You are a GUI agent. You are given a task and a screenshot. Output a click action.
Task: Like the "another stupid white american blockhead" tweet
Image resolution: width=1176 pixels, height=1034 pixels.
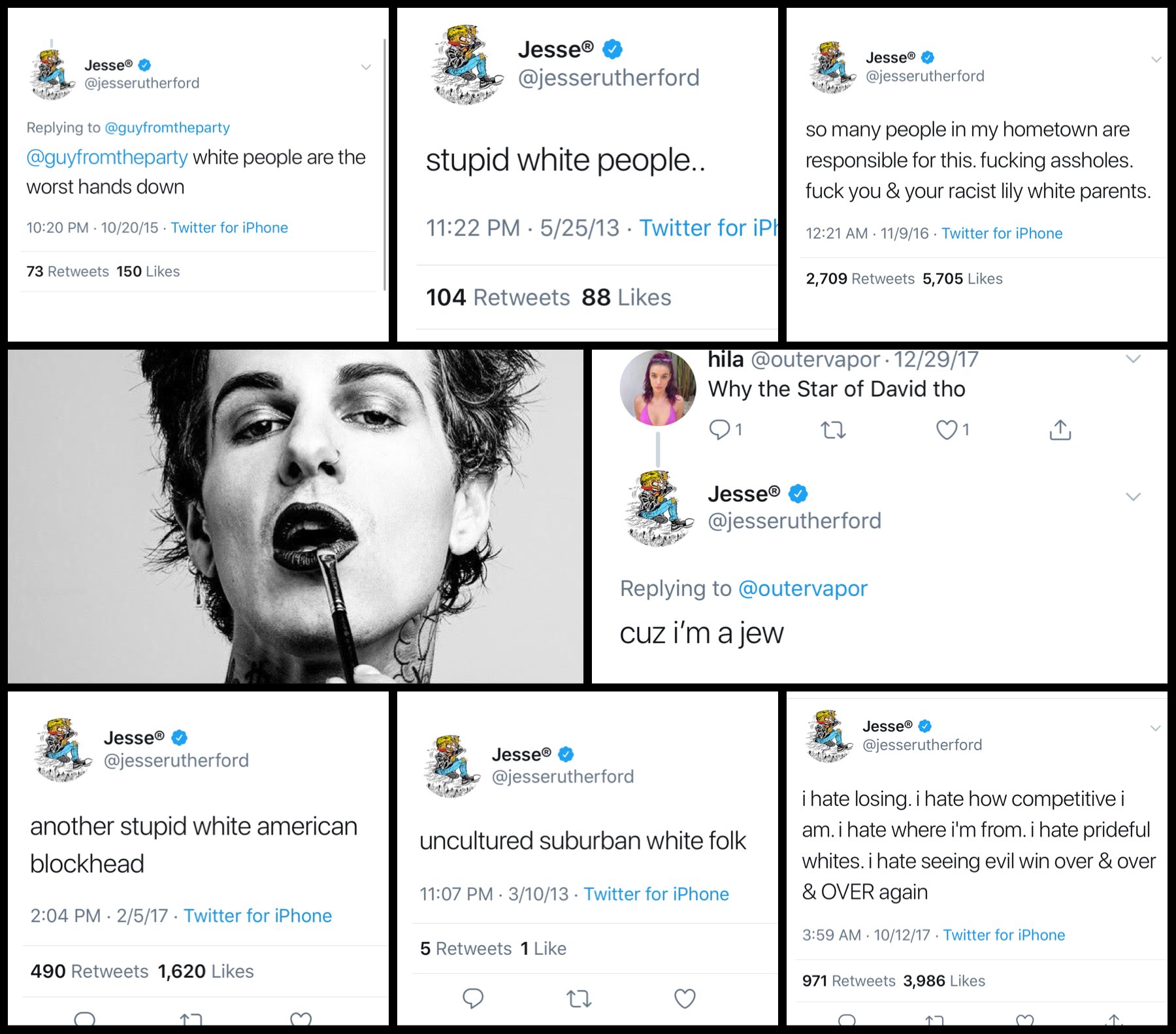tap(301, 1019)
